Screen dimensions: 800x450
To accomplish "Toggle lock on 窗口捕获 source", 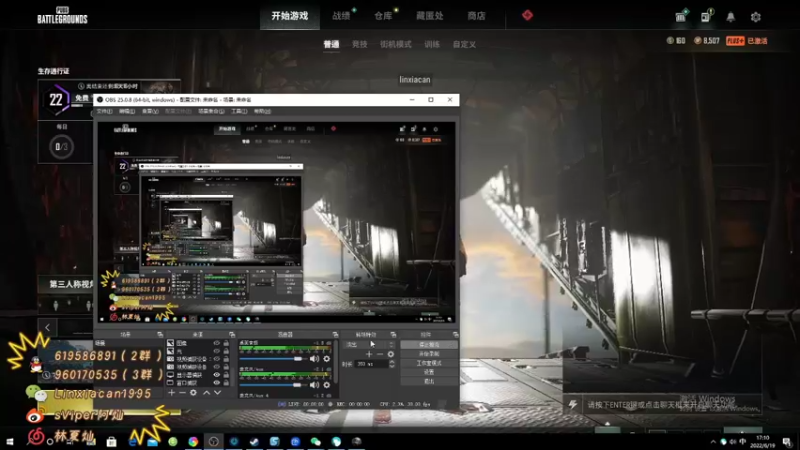I will [x=226, y=383].
